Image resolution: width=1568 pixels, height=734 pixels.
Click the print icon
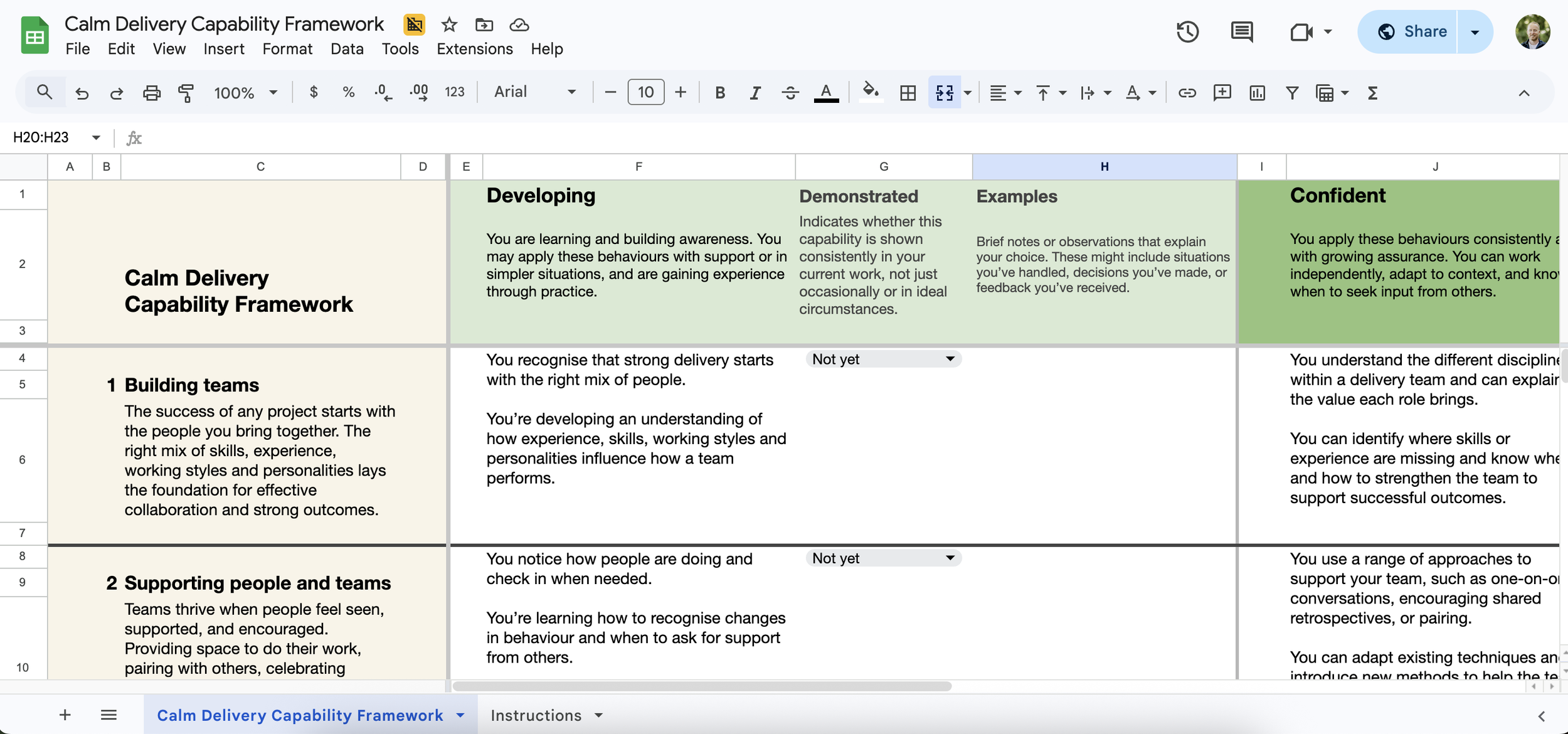pyautogui.click(x=152, y=92)
